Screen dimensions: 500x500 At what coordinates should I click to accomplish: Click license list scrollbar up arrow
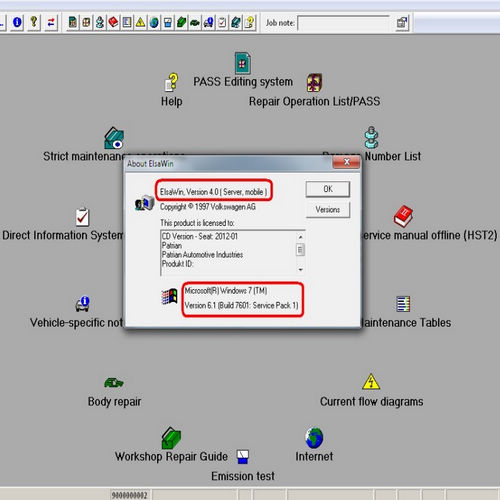[x=300, y=237]
